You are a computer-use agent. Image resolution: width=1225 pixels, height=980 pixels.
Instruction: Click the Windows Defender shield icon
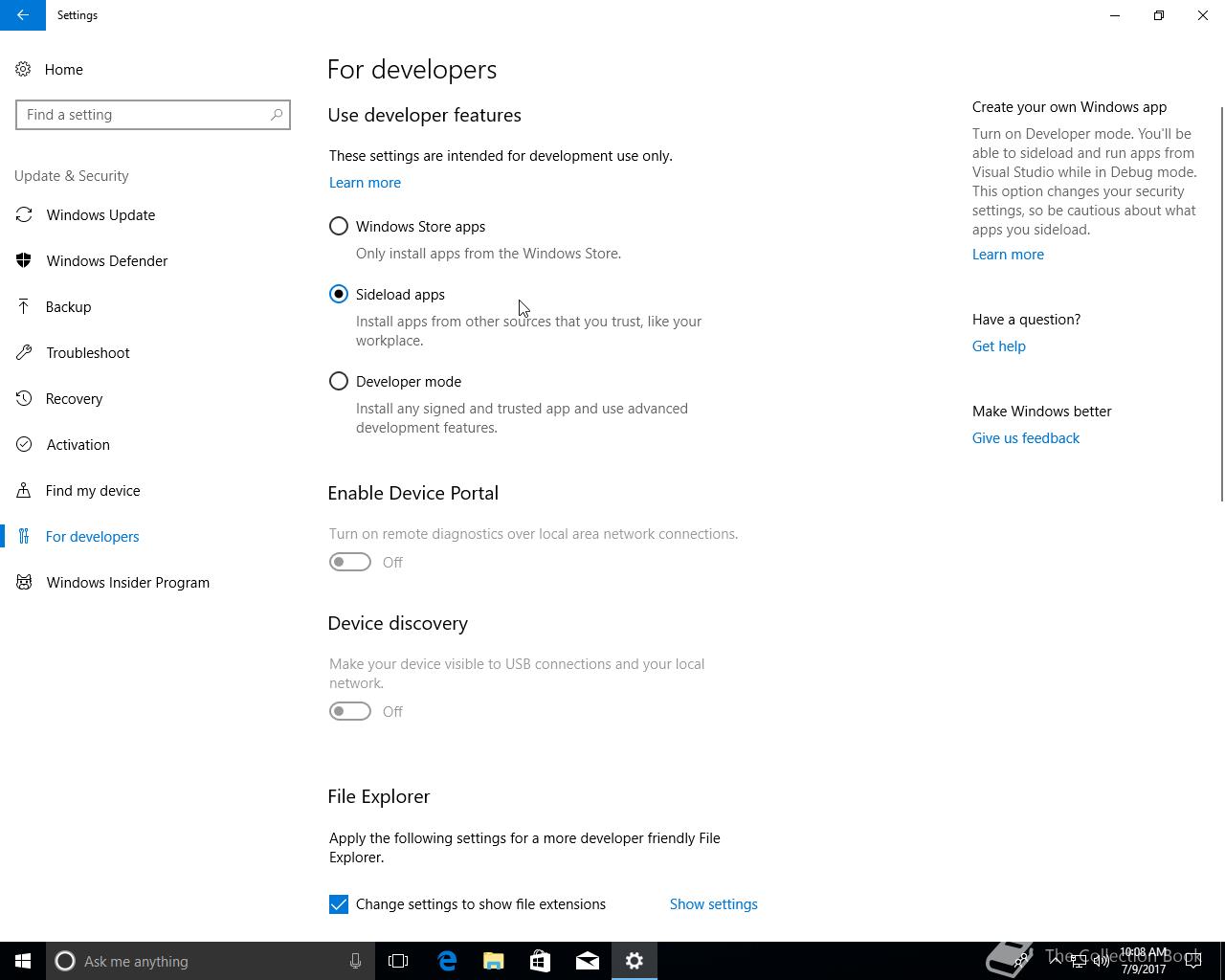click(24, 260)
